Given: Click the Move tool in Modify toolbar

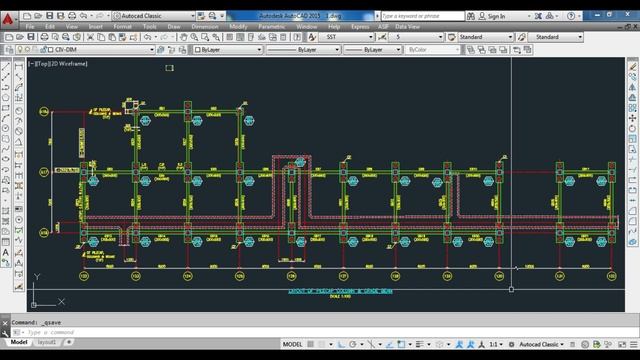Looking at the screenshot, I should pos(632,118).
